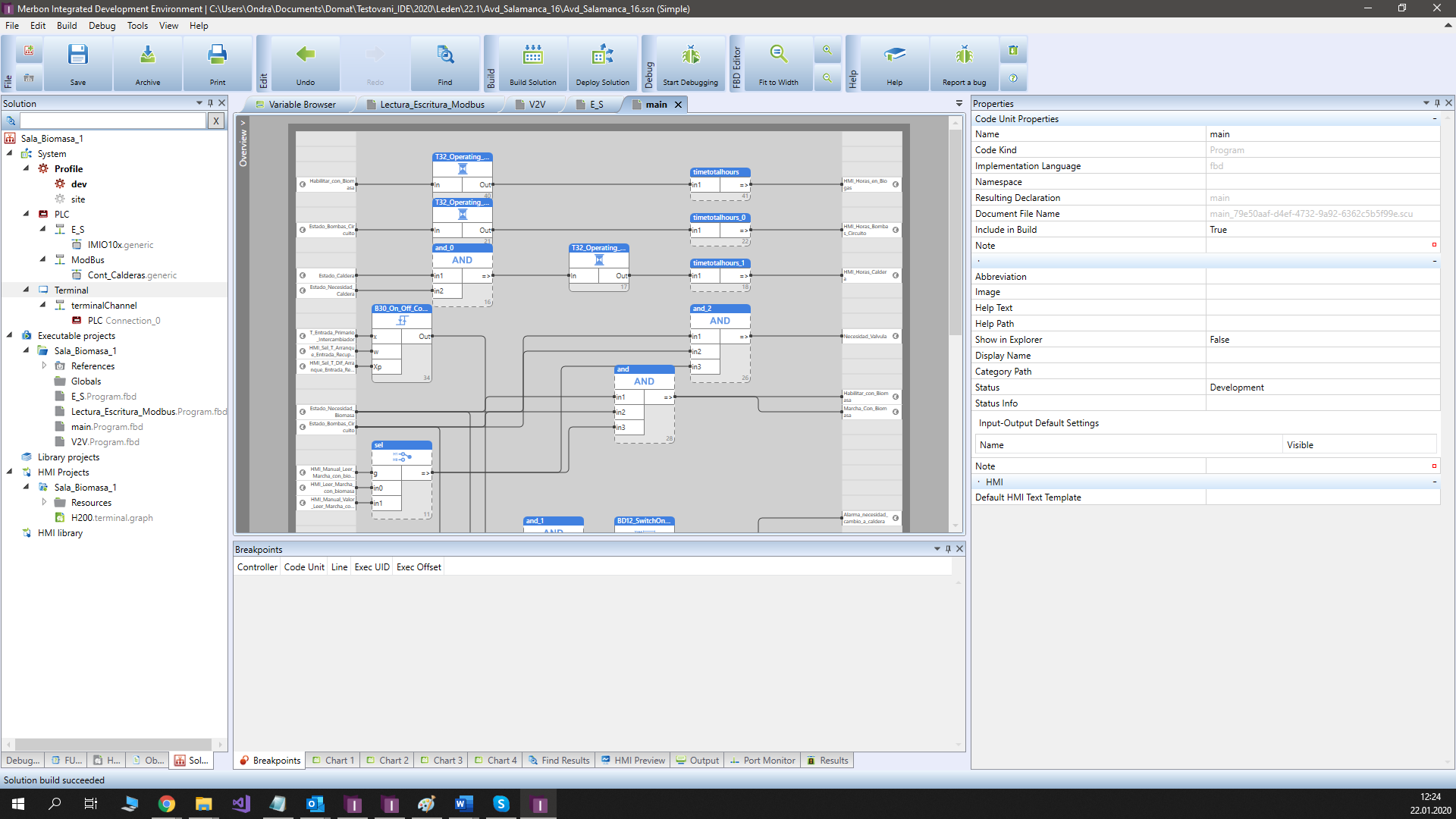Image resolution: width=1456 pixels, height=819 pixels.
Task: Open Chrome from the taskbar
Action: (167, 804)
